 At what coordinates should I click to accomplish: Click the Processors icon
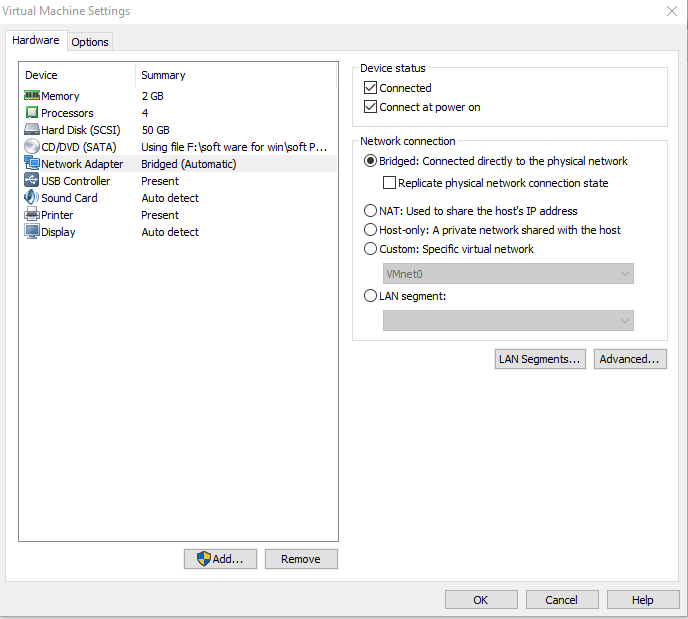[32, 112]
